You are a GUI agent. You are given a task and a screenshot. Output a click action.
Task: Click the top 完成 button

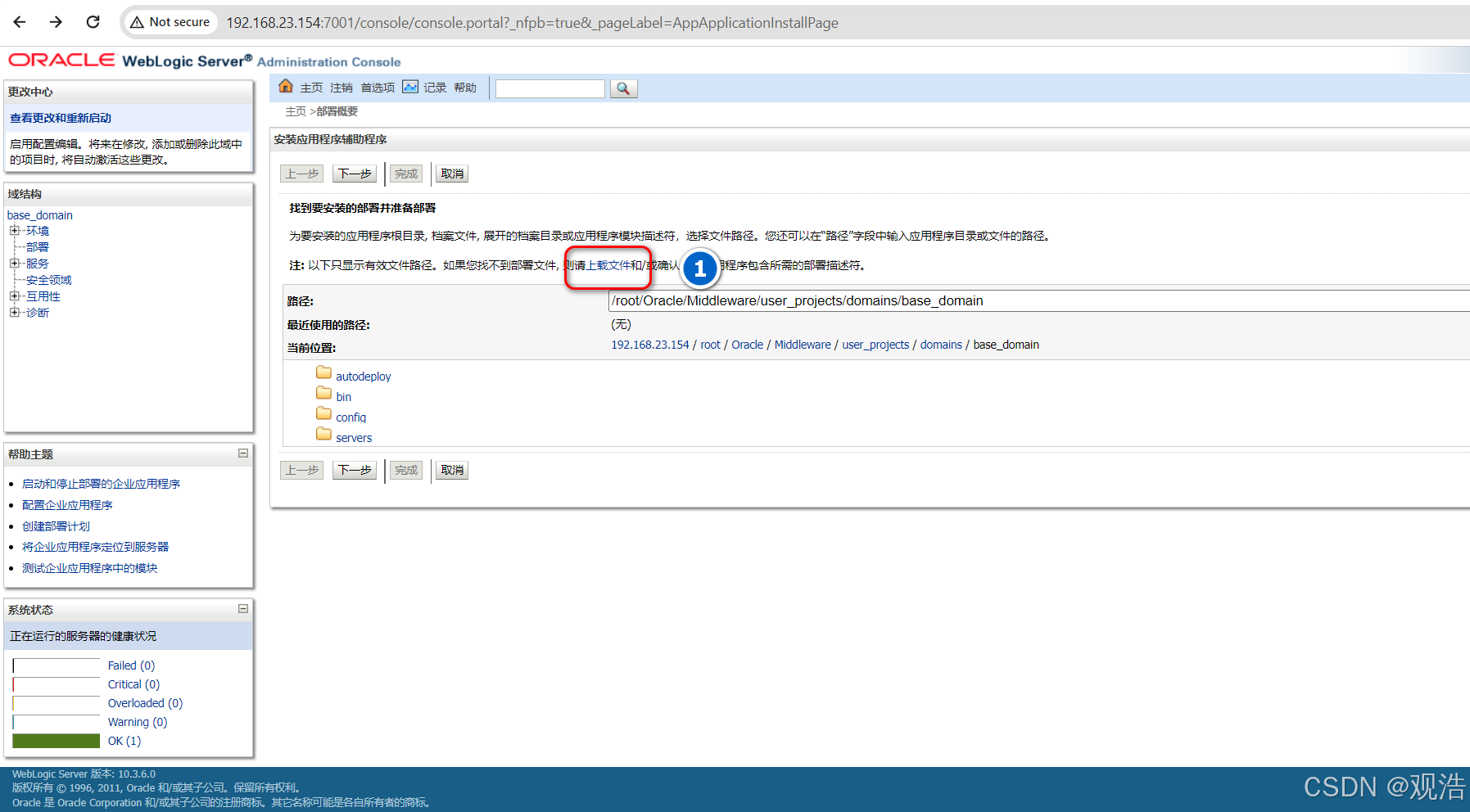[x=406, y=174]
